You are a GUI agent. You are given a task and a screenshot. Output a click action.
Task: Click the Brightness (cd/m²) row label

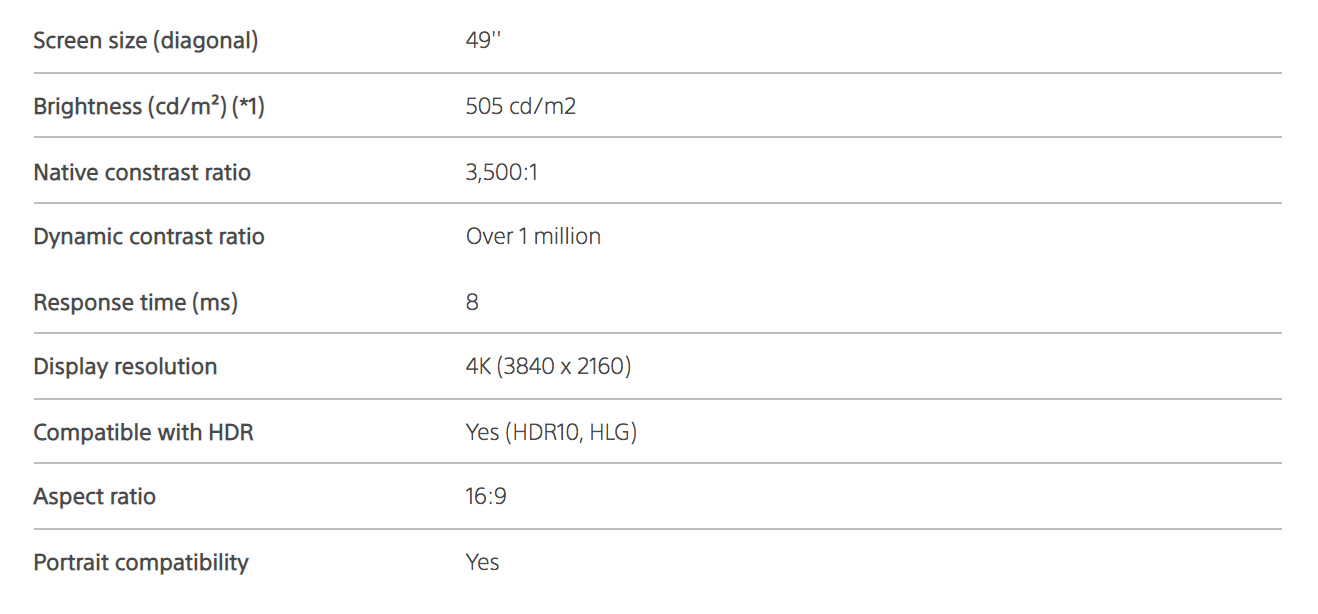click(x=129, y=107)
